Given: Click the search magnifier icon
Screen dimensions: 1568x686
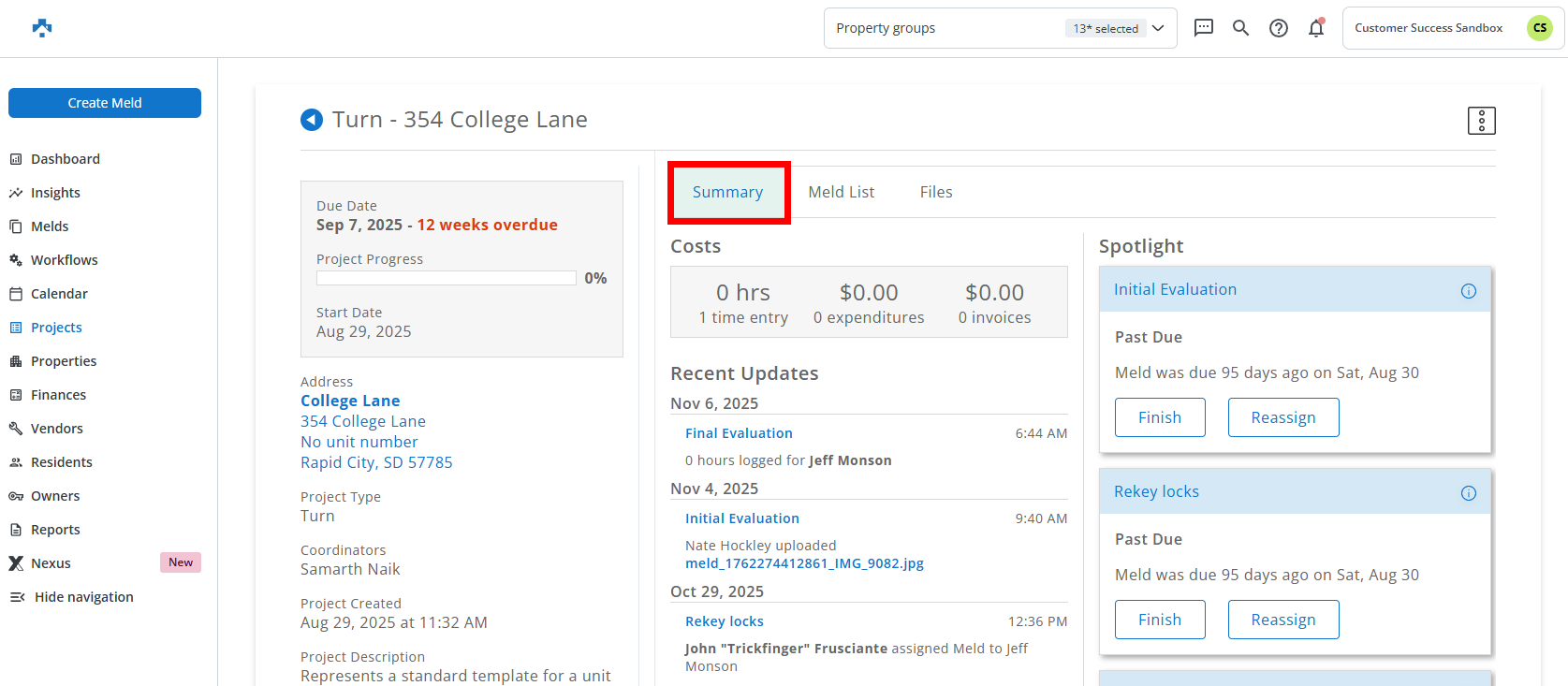Looking at the screenshot, I should pyautogui.click(x=1240, y=28).
